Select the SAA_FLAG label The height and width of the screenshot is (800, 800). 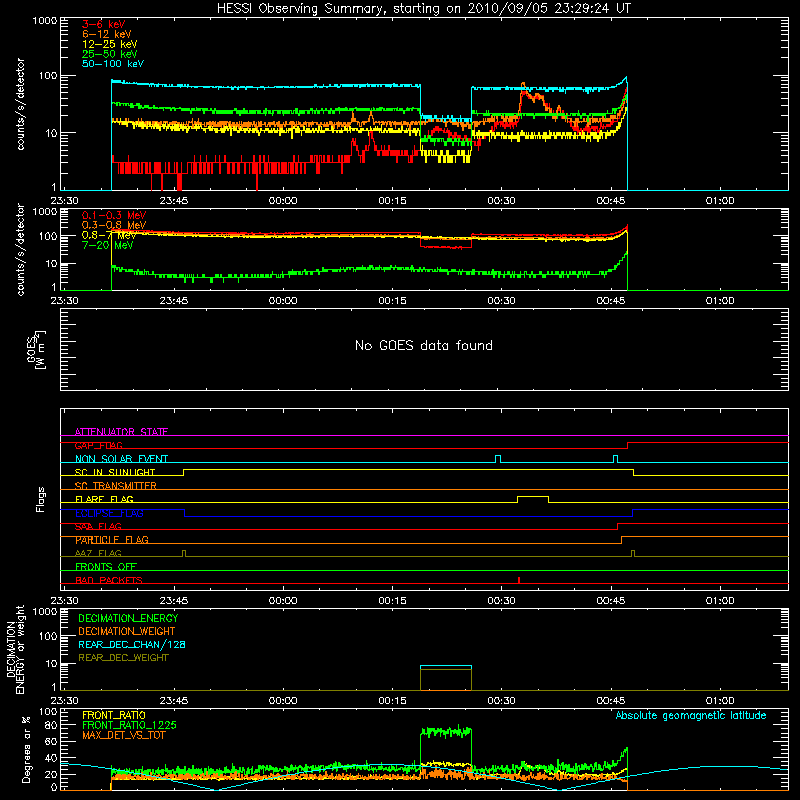pos(98,526)
